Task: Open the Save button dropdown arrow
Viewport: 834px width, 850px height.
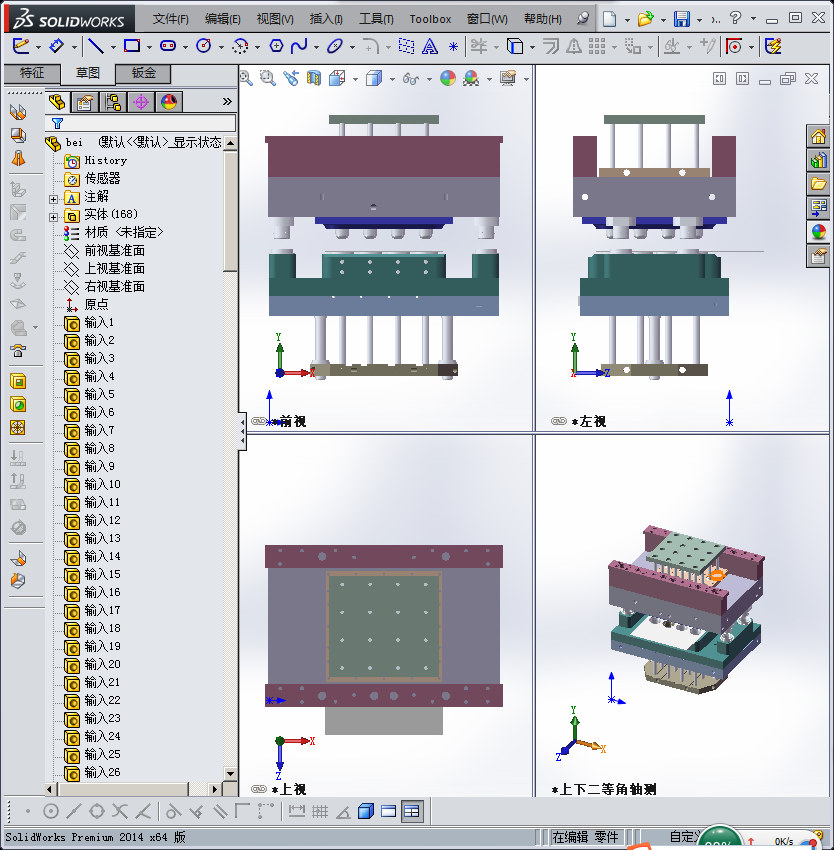Action: pos(699,20)
